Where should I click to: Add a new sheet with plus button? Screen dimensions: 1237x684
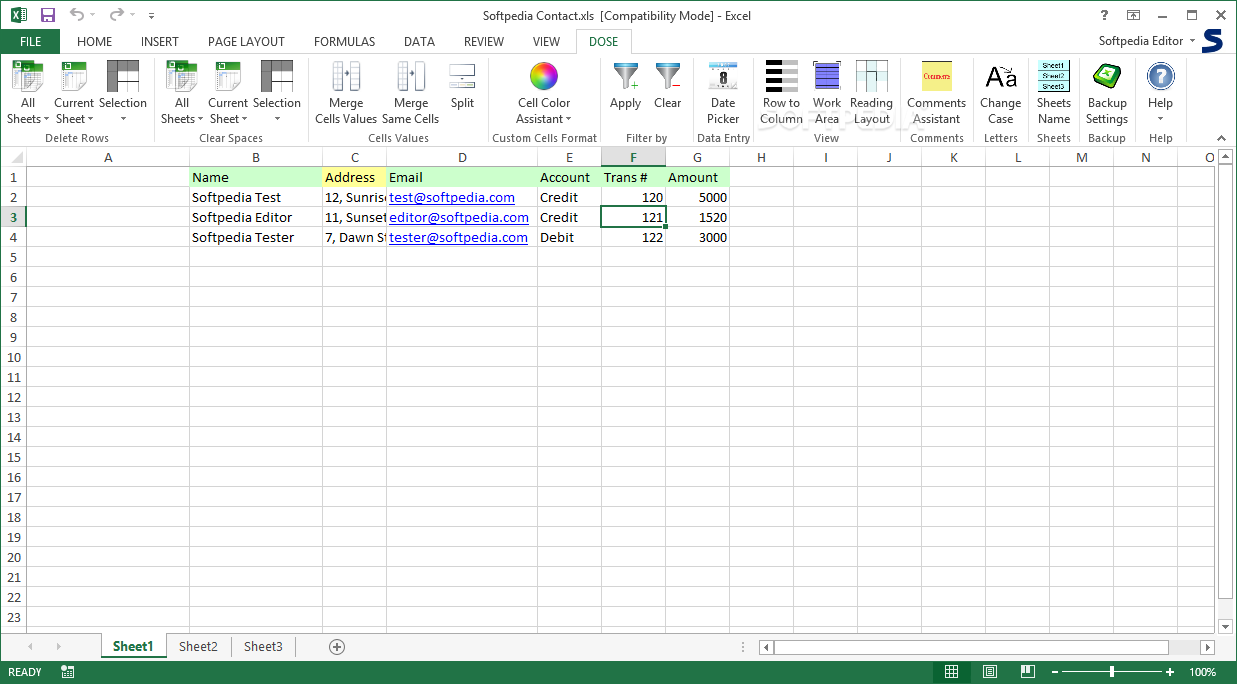[337, 646]
